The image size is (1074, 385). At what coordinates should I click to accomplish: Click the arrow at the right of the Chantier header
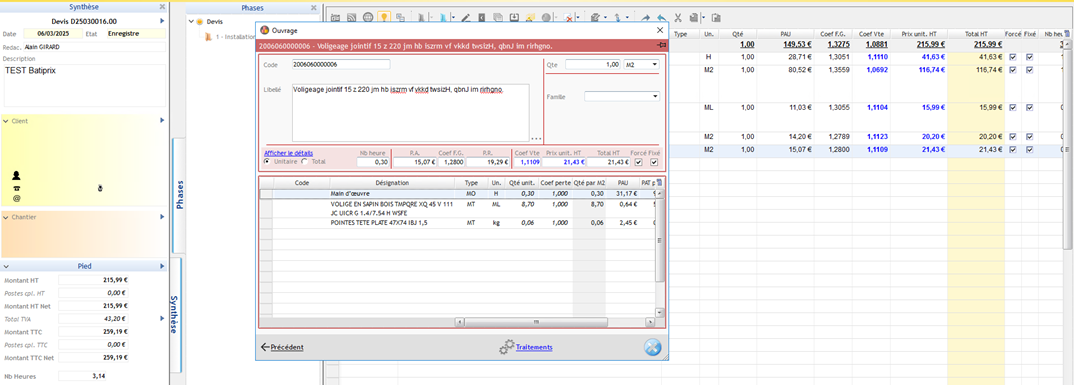(162, 216)
